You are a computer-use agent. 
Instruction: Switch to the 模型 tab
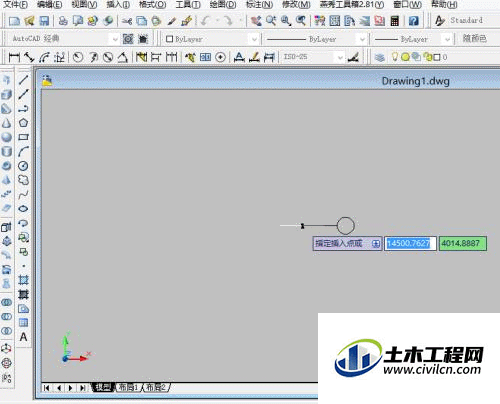(104, 387)
